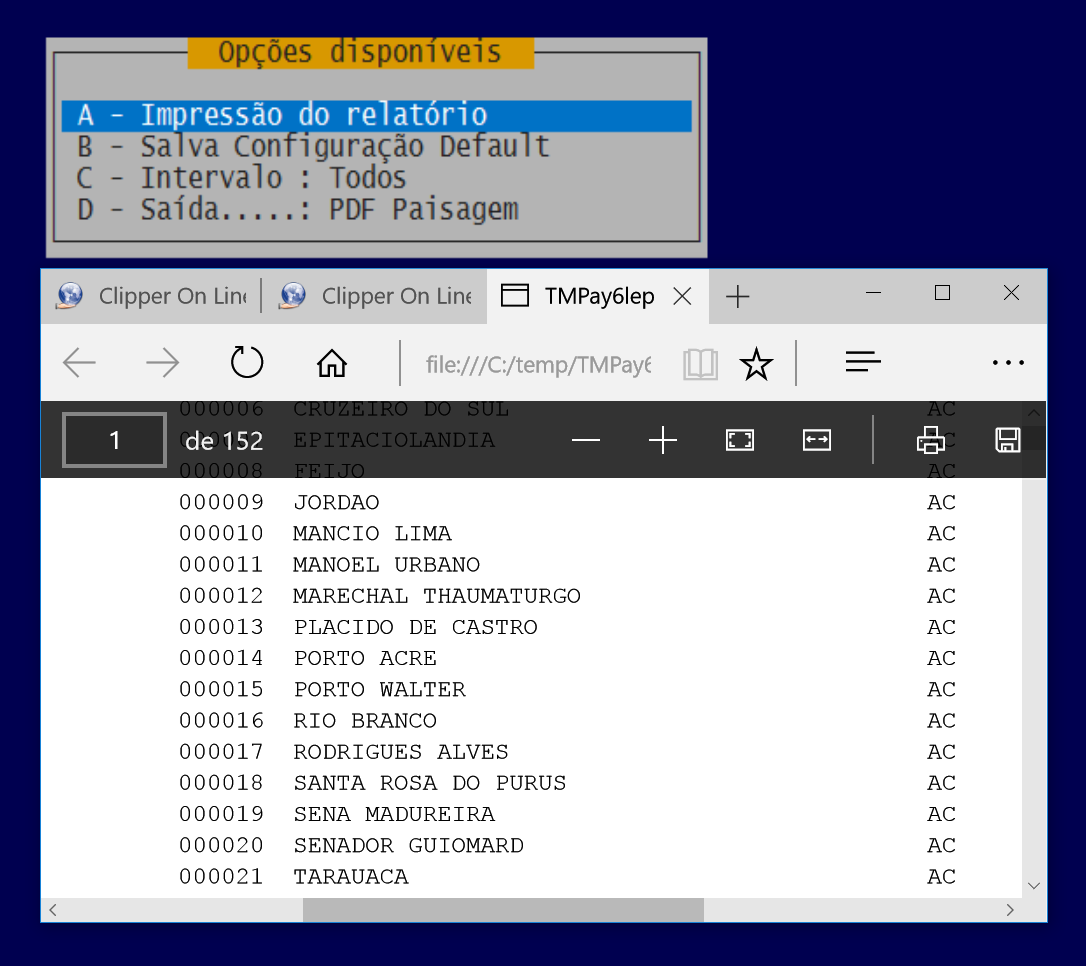Open the browser More options ellipsis

coord(1007,363)
